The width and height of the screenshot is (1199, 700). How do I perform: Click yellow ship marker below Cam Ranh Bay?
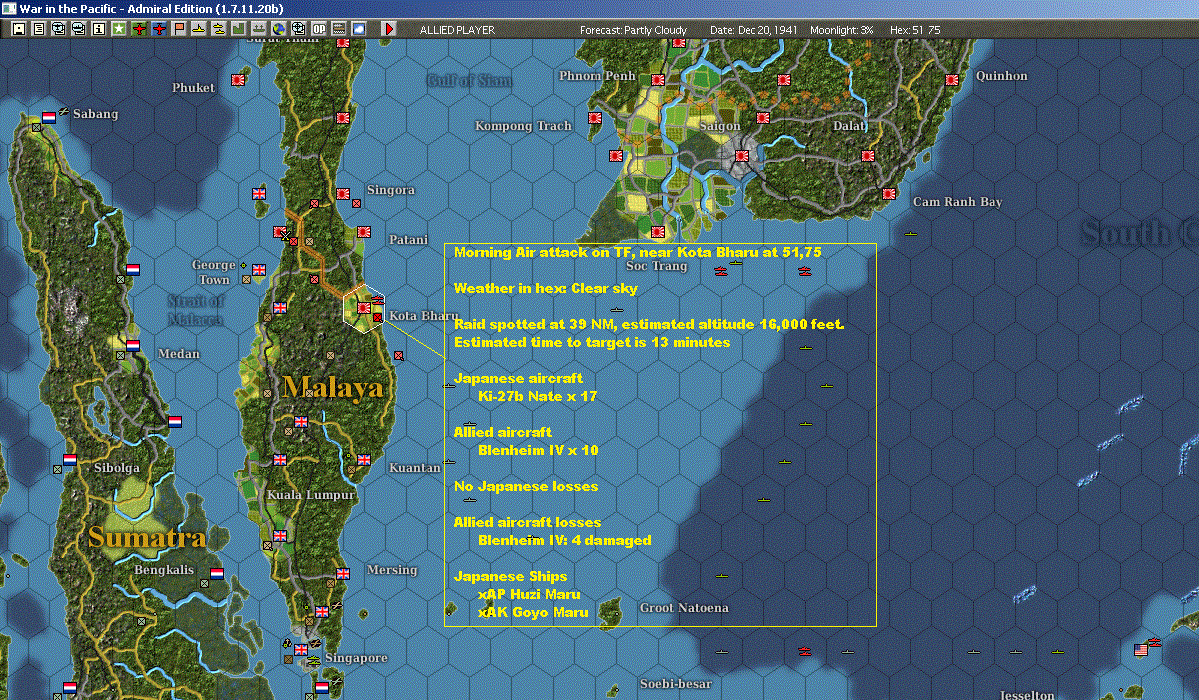(x=910, y=233)
